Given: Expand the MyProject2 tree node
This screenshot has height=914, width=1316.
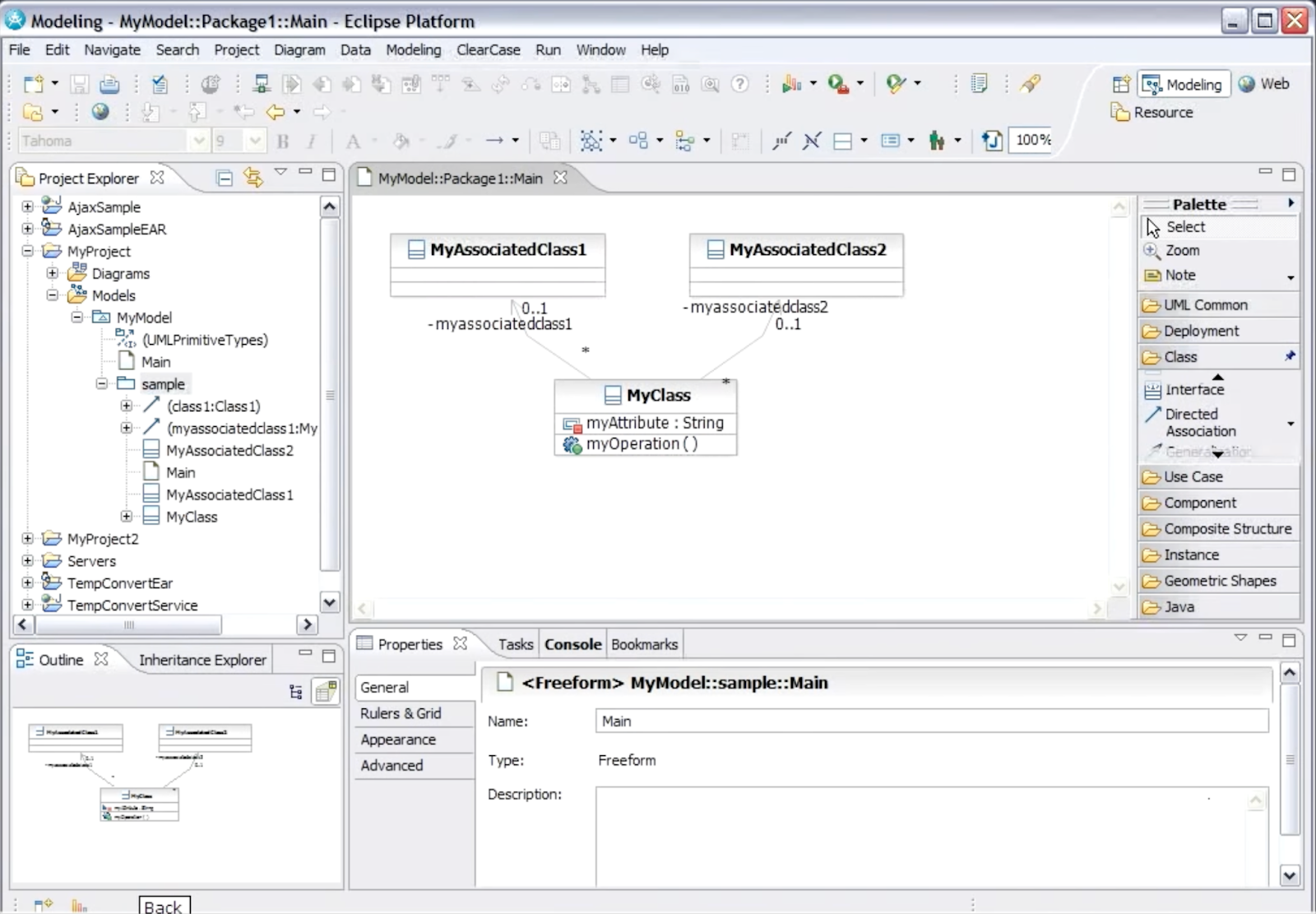Looking at the screenshot, I should click(x=28, y=539).
